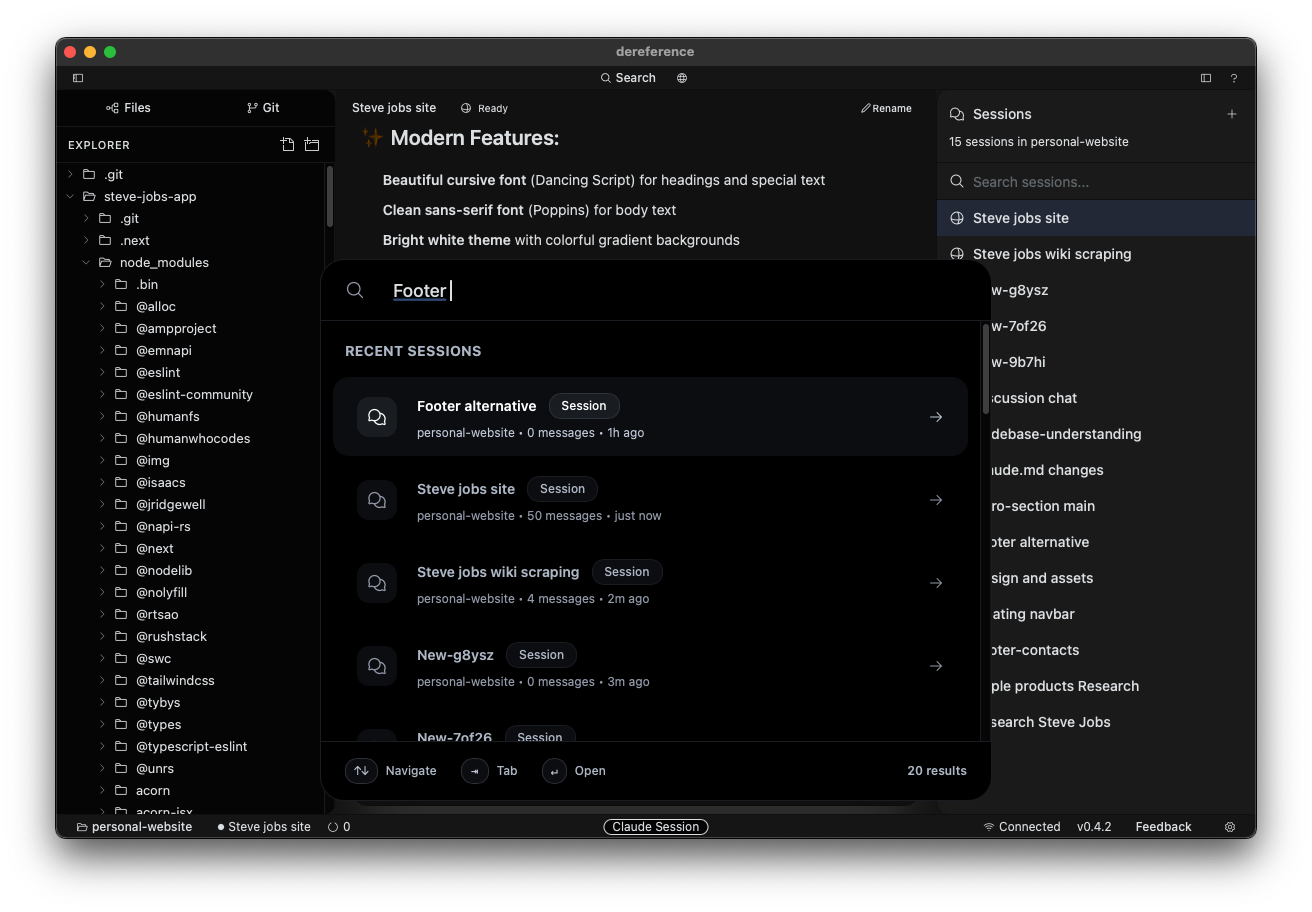Click the Open enter-key hint icon
The height and width of the screenshot is (912, 1312).
554,771
